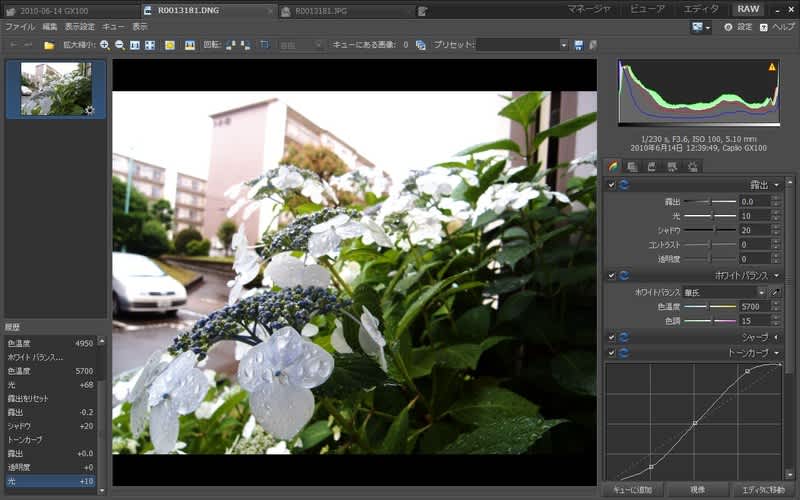Click the actual size view icon

coord(135,45)
